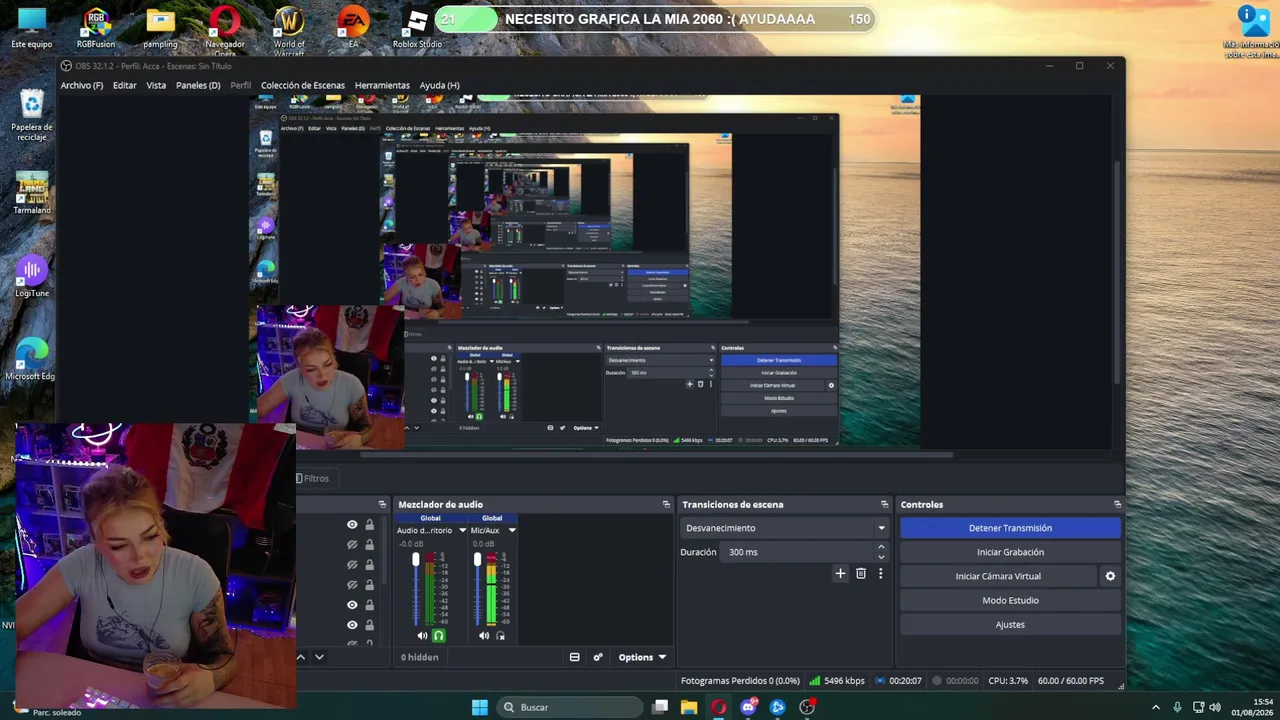Open Colección de Escenas menu

303,85
